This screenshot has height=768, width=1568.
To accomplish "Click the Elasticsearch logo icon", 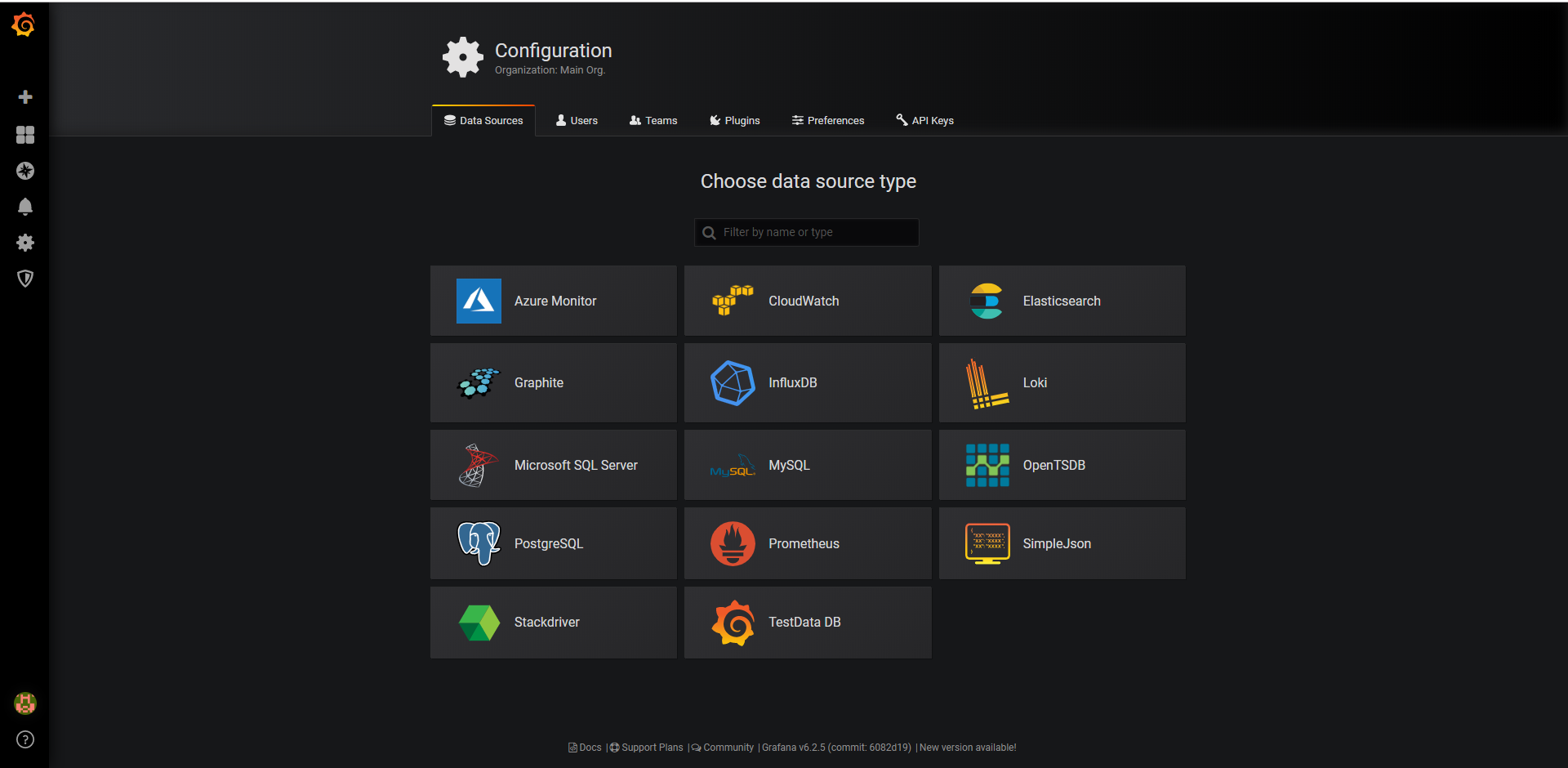I will (x=987, y=301).
